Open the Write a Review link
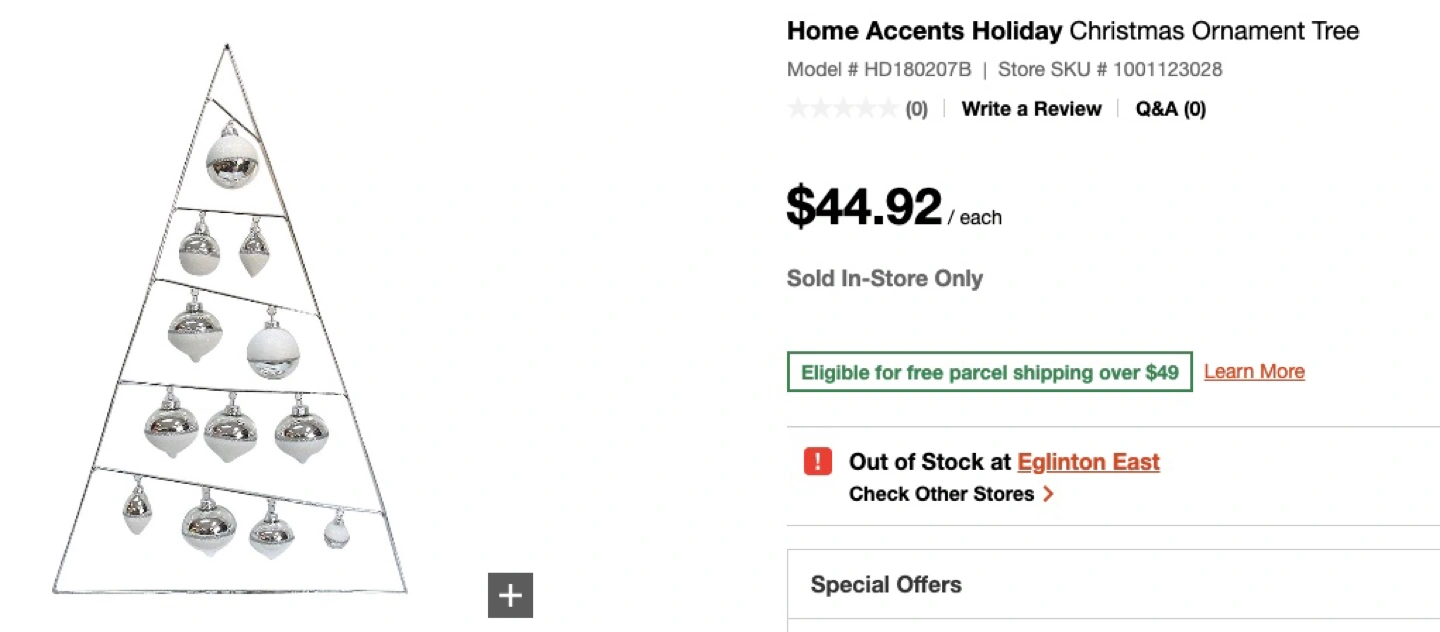The width and height of the screenshot is (1440, 632). [1031, 109]
